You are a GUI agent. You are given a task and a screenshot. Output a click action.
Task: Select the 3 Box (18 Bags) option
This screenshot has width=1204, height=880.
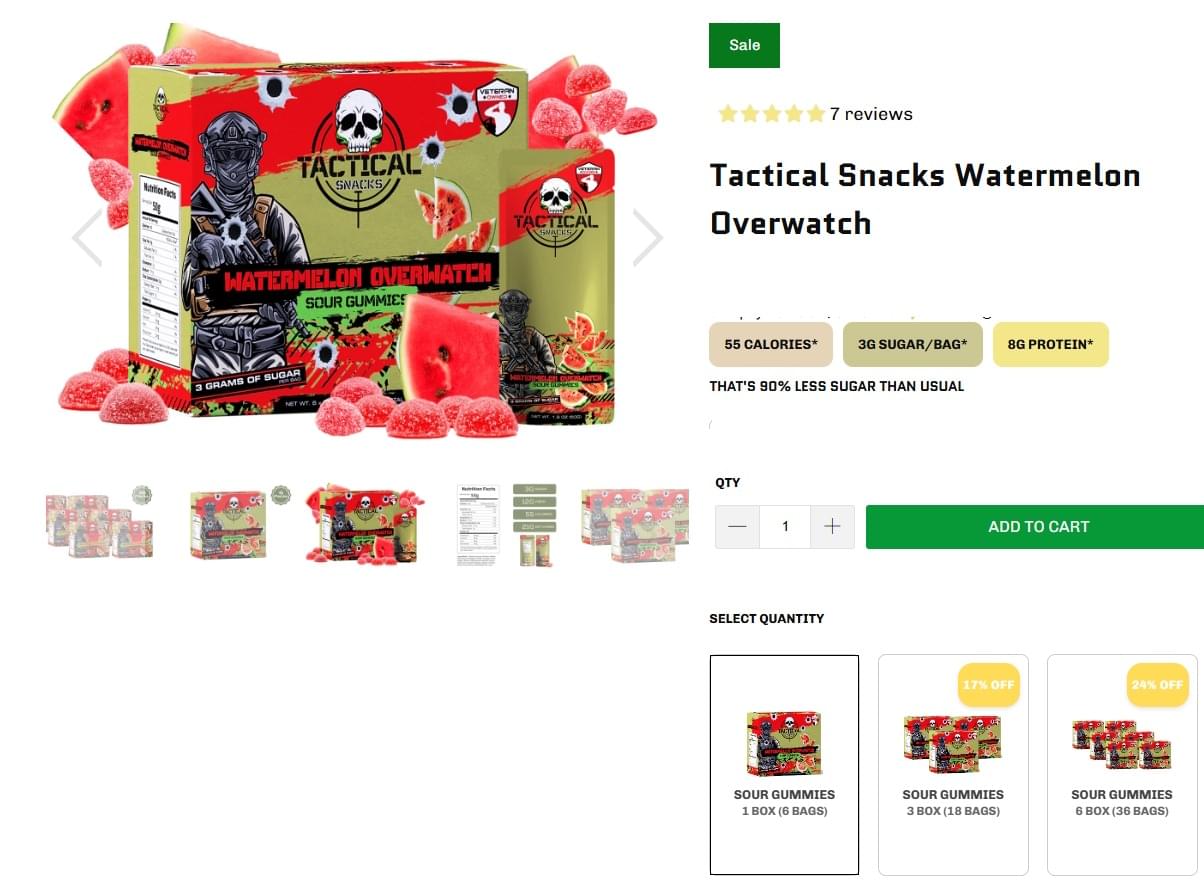point(953,765)
